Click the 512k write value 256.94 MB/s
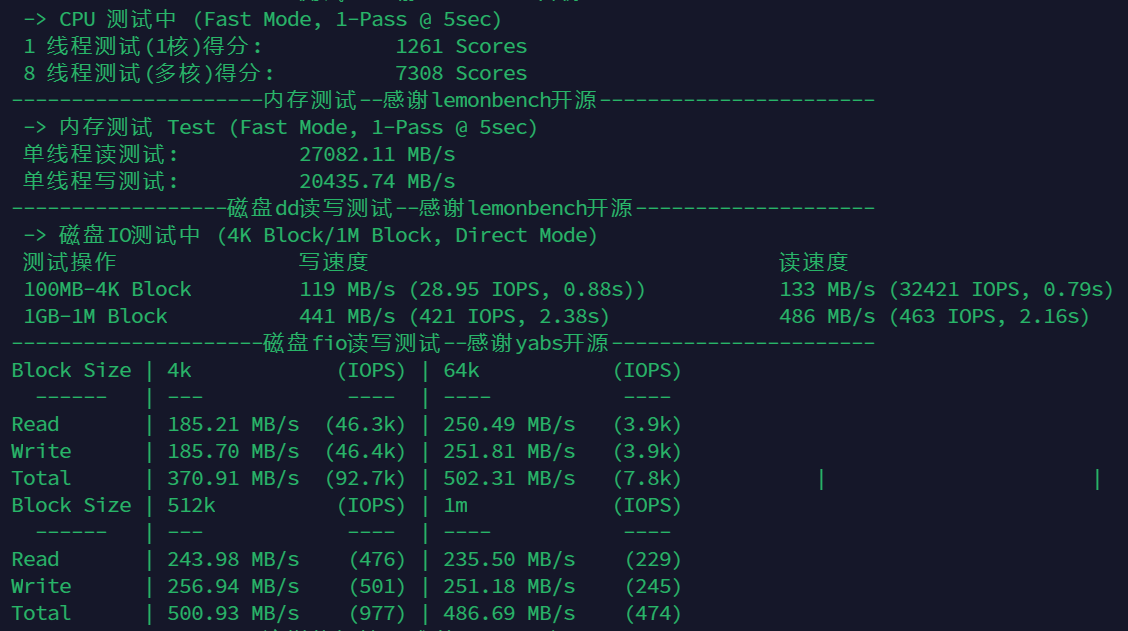This screenshot has width=1128, height=631. point(233,586)
